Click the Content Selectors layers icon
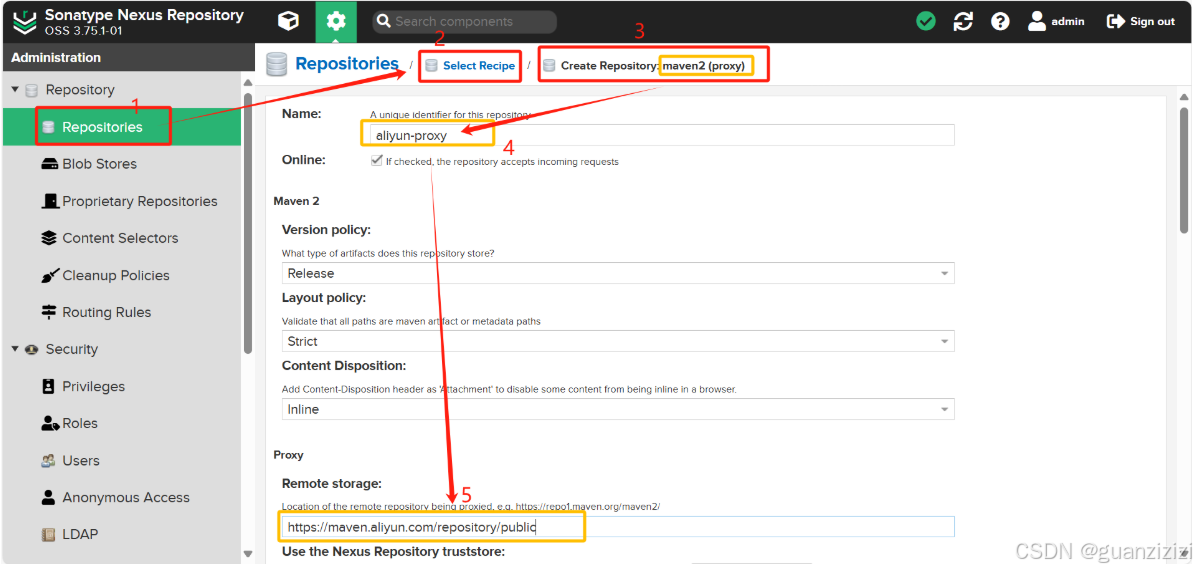The height and width of the screenshot is (571, 1197). point(49,238)
